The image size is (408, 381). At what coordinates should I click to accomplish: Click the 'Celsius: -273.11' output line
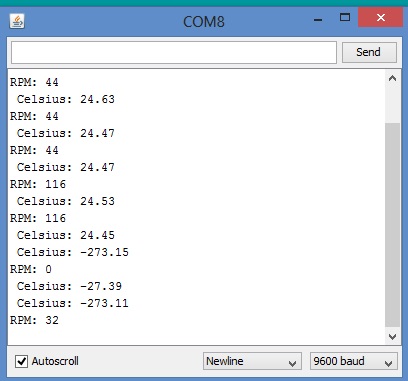point(73,303)
